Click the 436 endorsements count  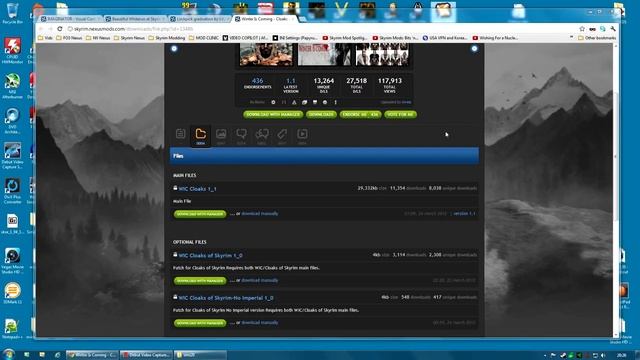[x=258, y=81]
